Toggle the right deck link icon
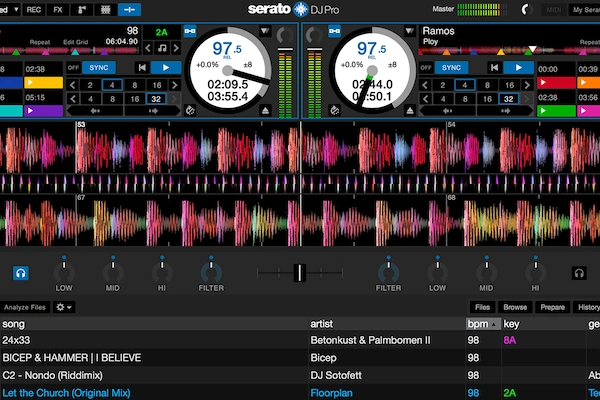 point(334,31)
